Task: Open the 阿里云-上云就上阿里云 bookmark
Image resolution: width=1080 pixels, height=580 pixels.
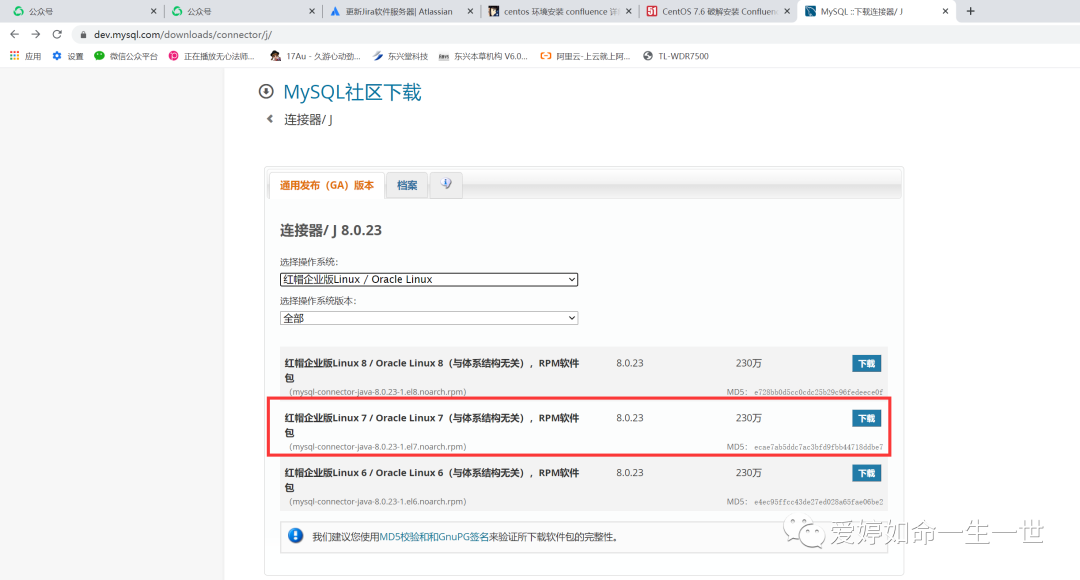Action: coord(585,56)
